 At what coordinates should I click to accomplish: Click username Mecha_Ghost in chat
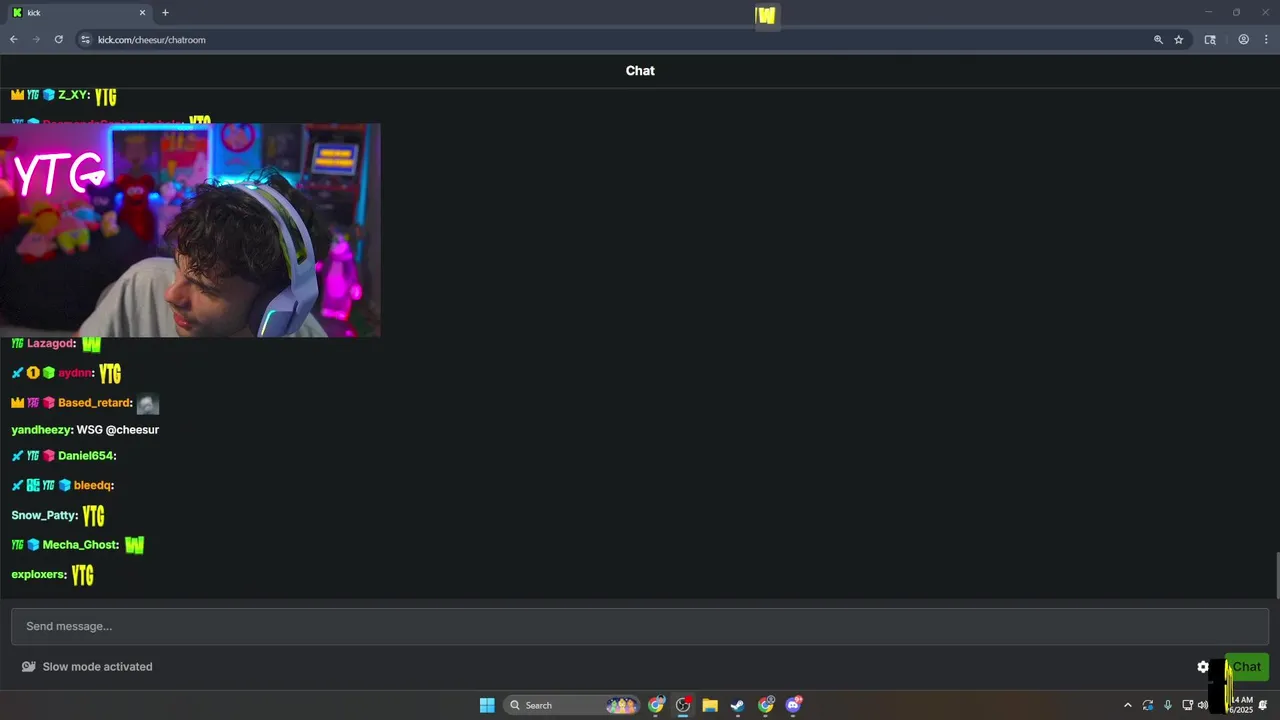coord(80,545)
